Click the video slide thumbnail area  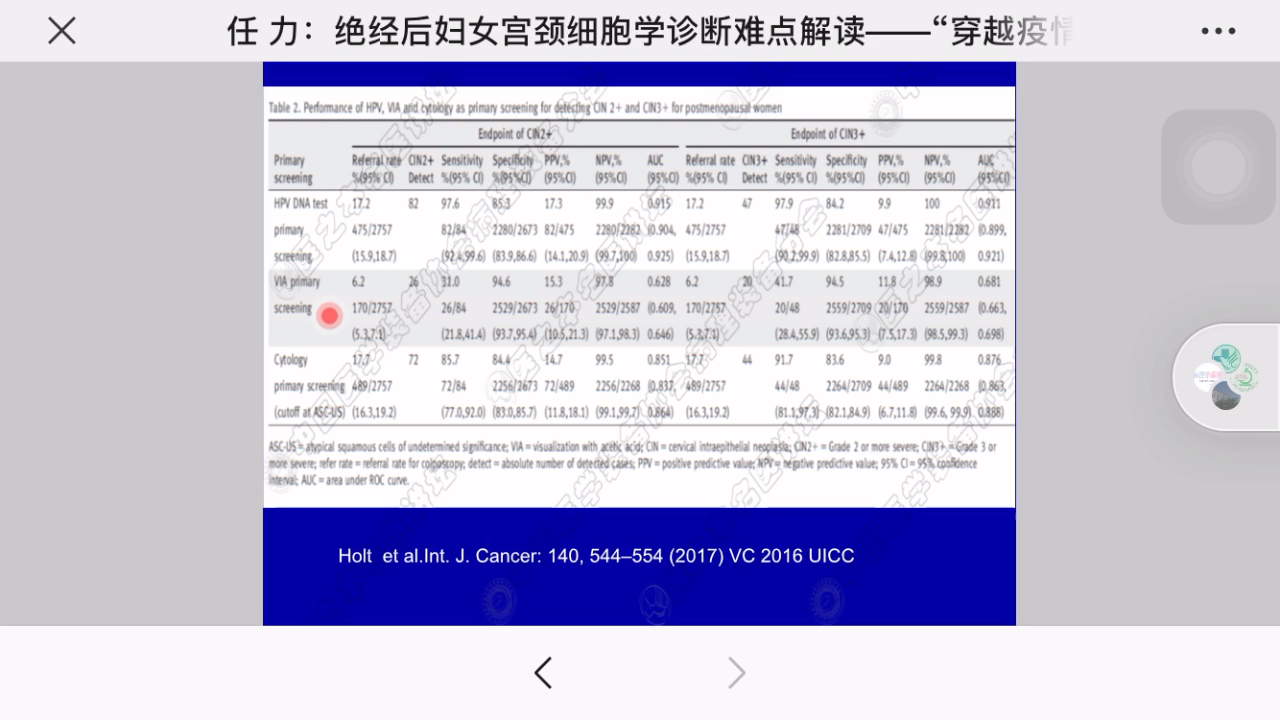click(639, 343)
